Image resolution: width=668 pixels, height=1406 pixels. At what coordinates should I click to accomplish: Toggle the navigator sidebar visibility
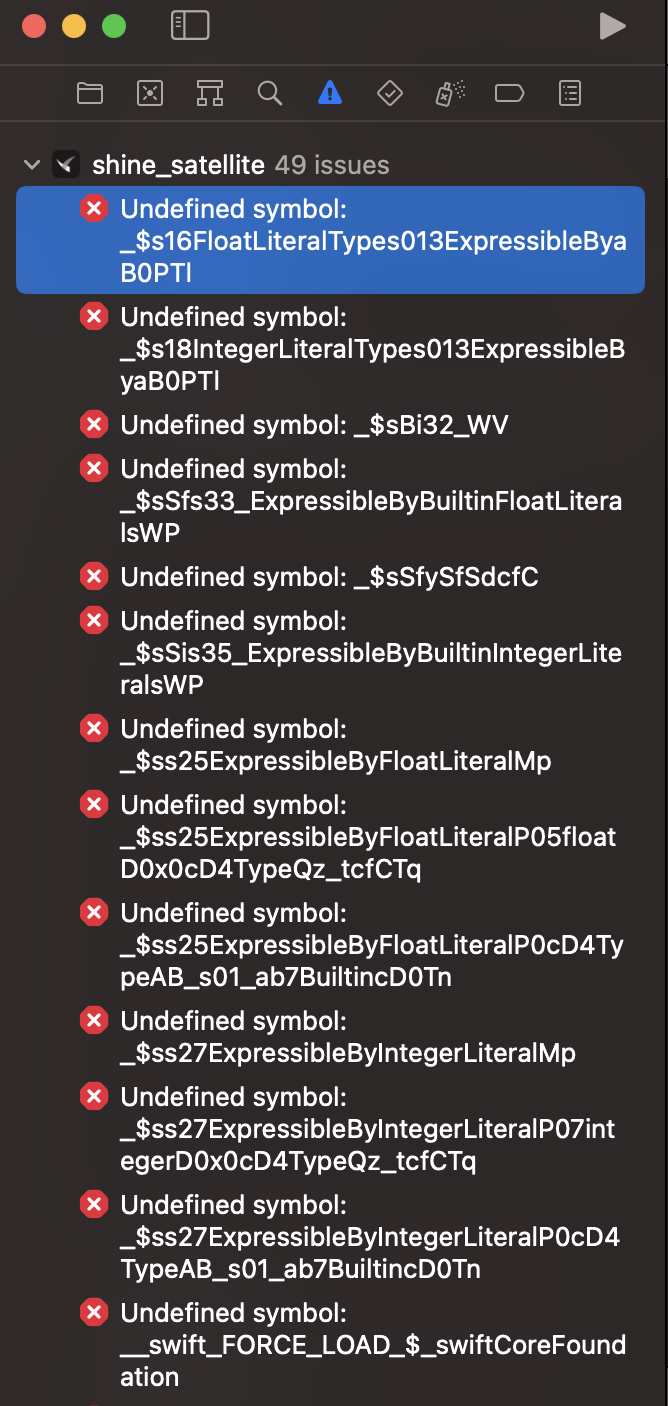tap(190, 26)
